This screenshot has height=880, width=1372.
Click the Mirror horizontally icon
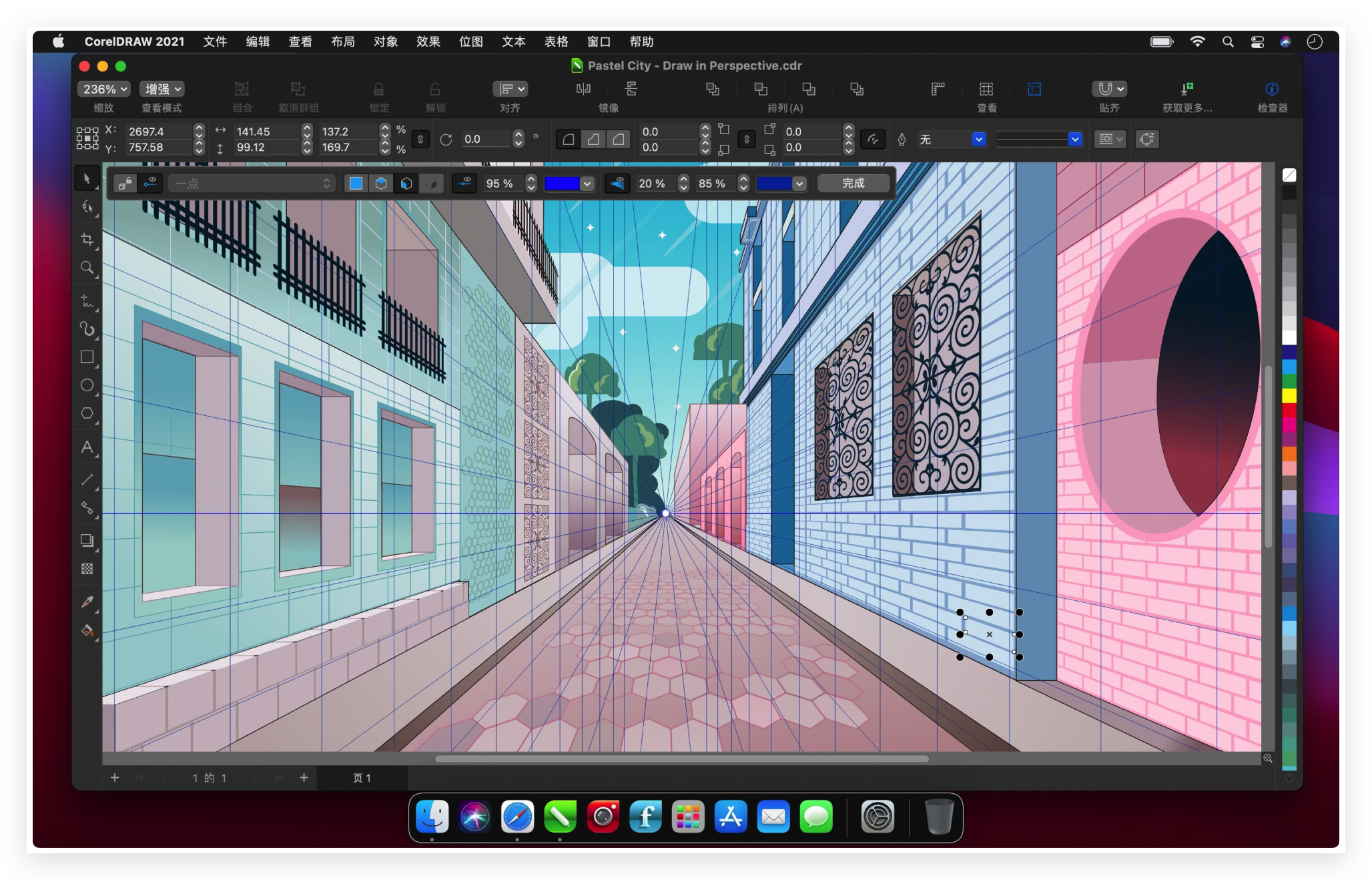(x=583, y=89)
